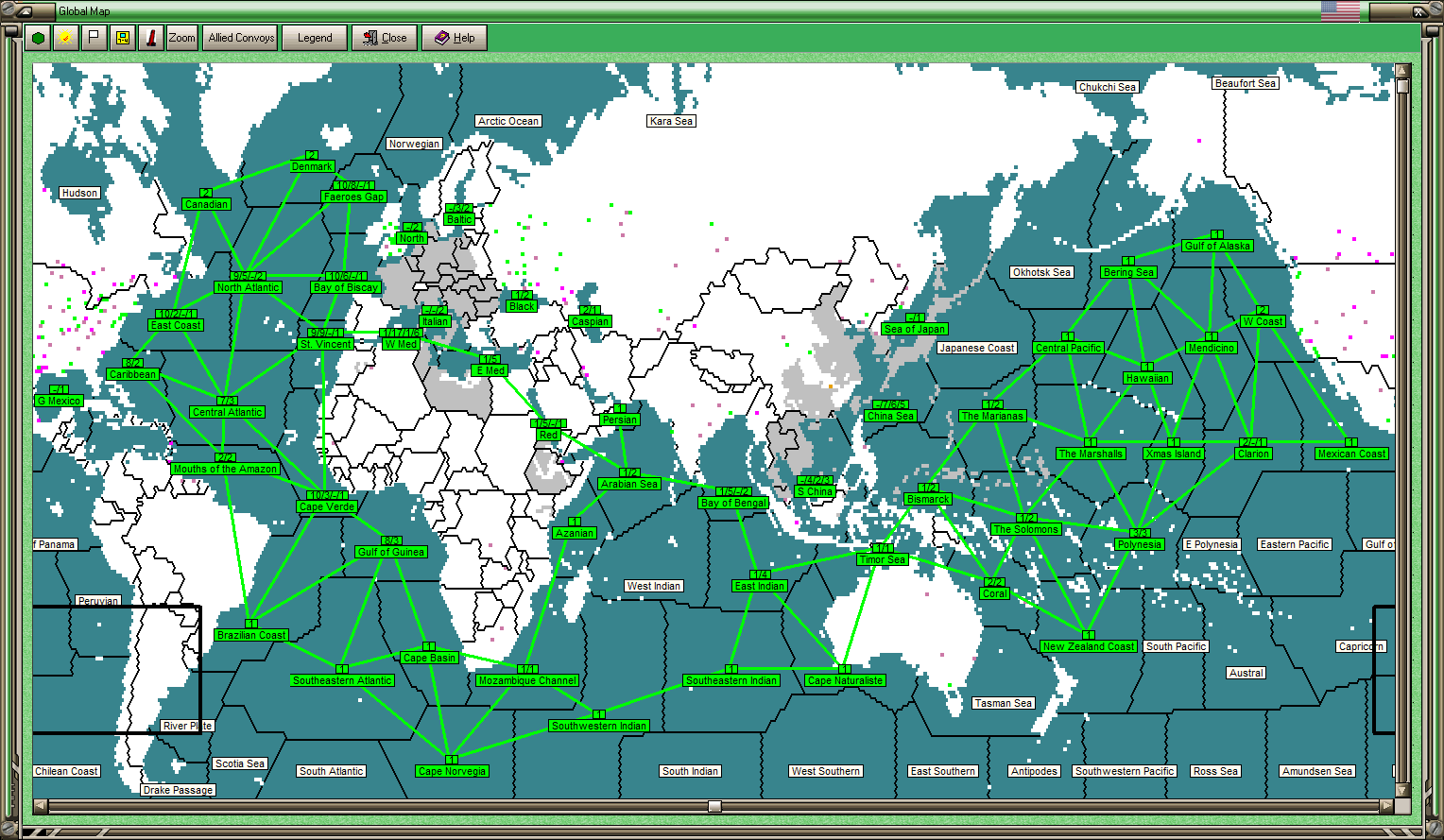The image size is (1444, 840).
Task: Click the Help book icon
Action: [x=440, y=38]
